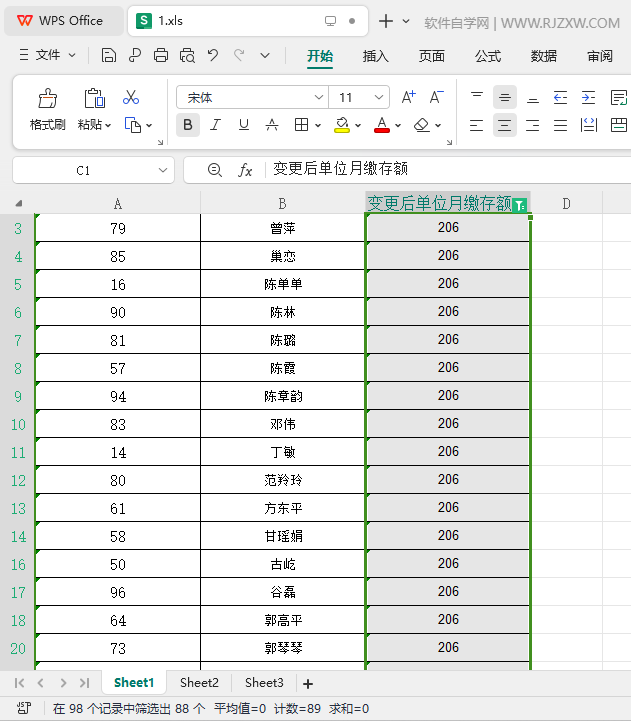
Task: Click the Print icon
Action: pyautogui.click(x=161, y=56)
